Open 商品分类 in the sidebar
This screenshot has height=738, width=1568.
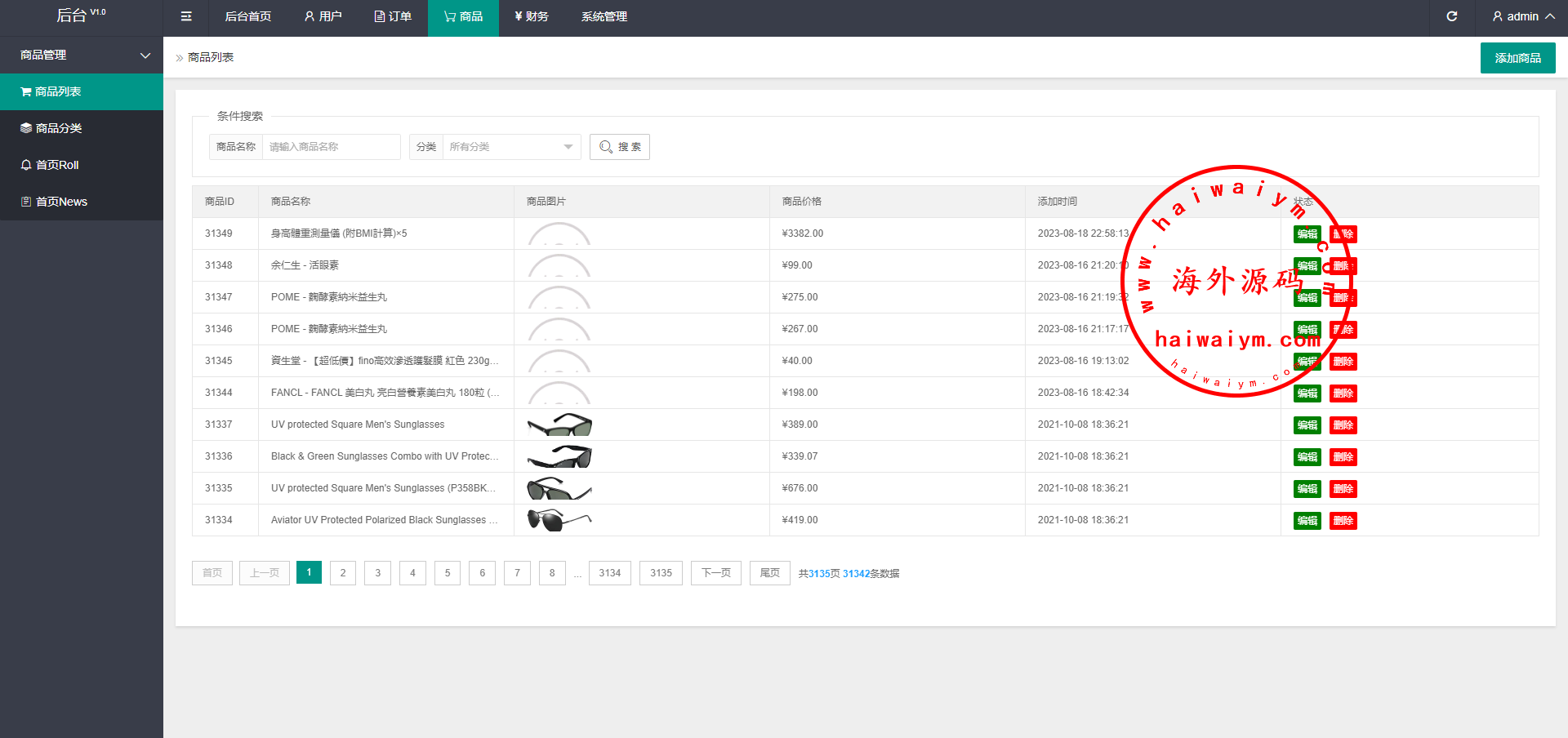[x=58, y=128]
